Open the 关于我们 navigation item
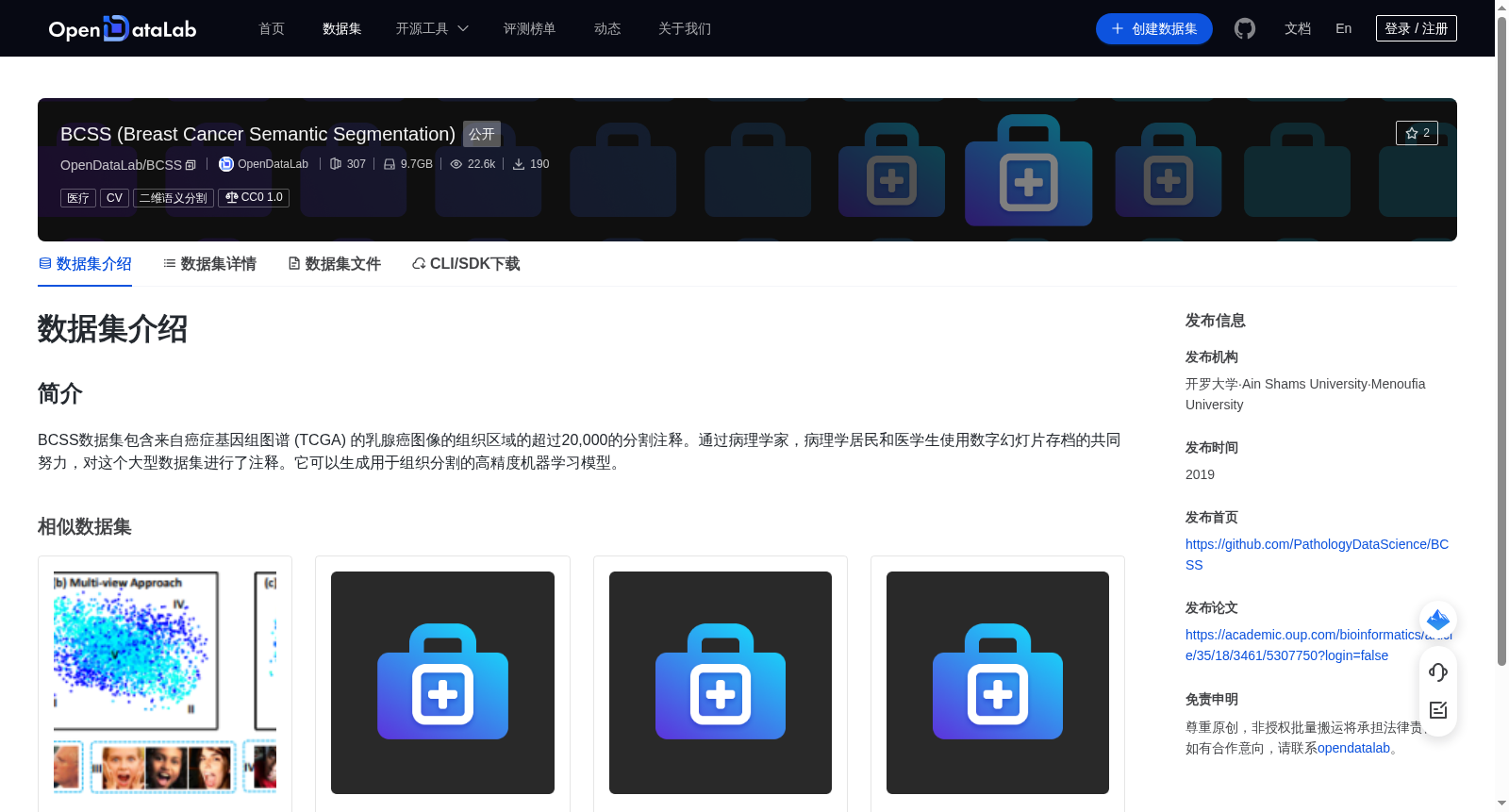 [685, 28]
